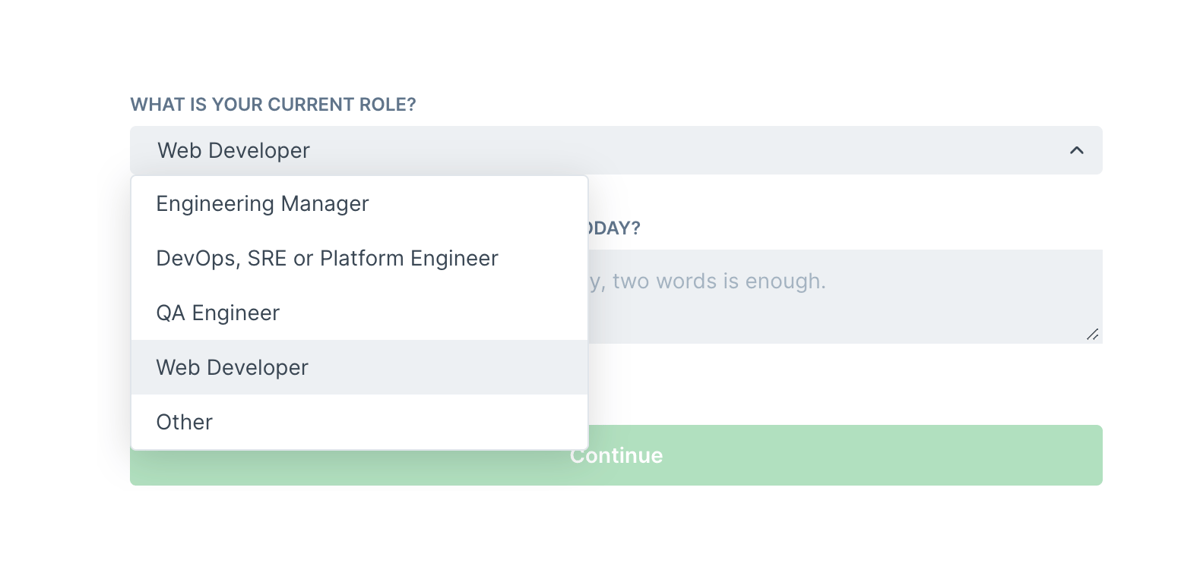Choose QA Engineer from the role options
The image size is (1200, 588).
(217, 312)
